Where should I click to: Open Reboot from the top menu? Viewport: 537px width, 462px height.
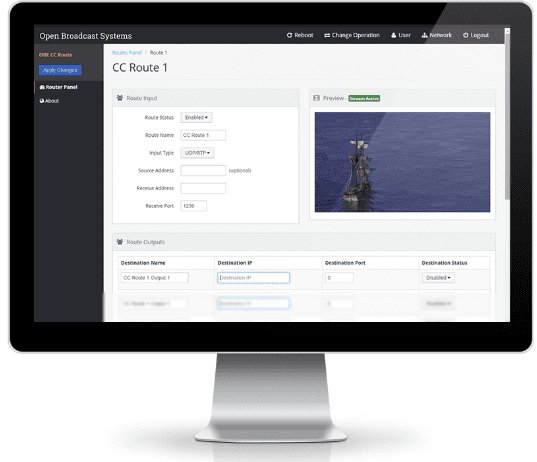point(300,35)
